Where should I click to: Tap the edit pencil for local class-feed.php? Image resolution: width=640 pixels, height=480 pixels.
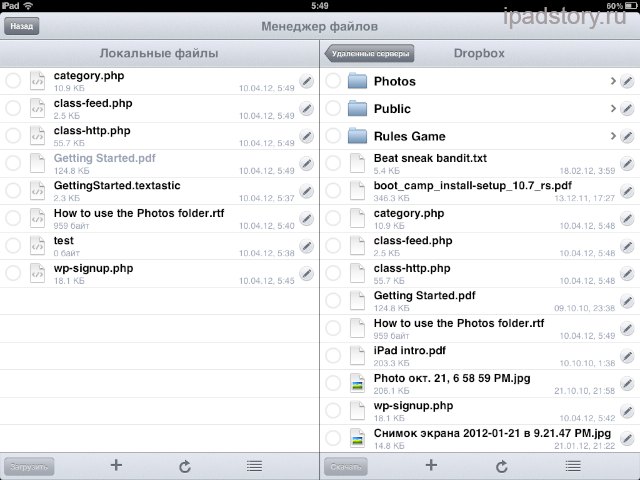click(307, 109)
